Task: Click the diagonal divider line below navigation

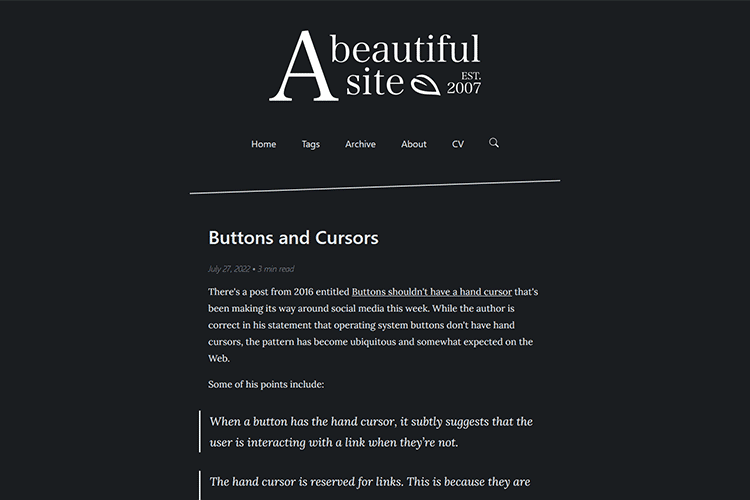Action: point(375,186)
